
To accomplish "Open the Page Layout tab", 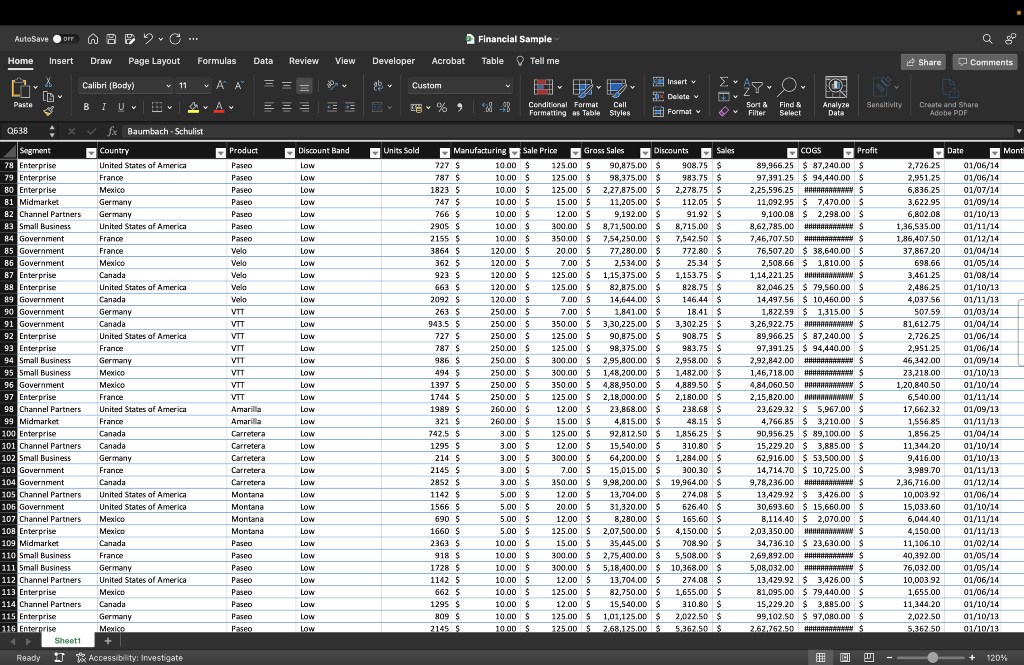I will pos(154,61).
